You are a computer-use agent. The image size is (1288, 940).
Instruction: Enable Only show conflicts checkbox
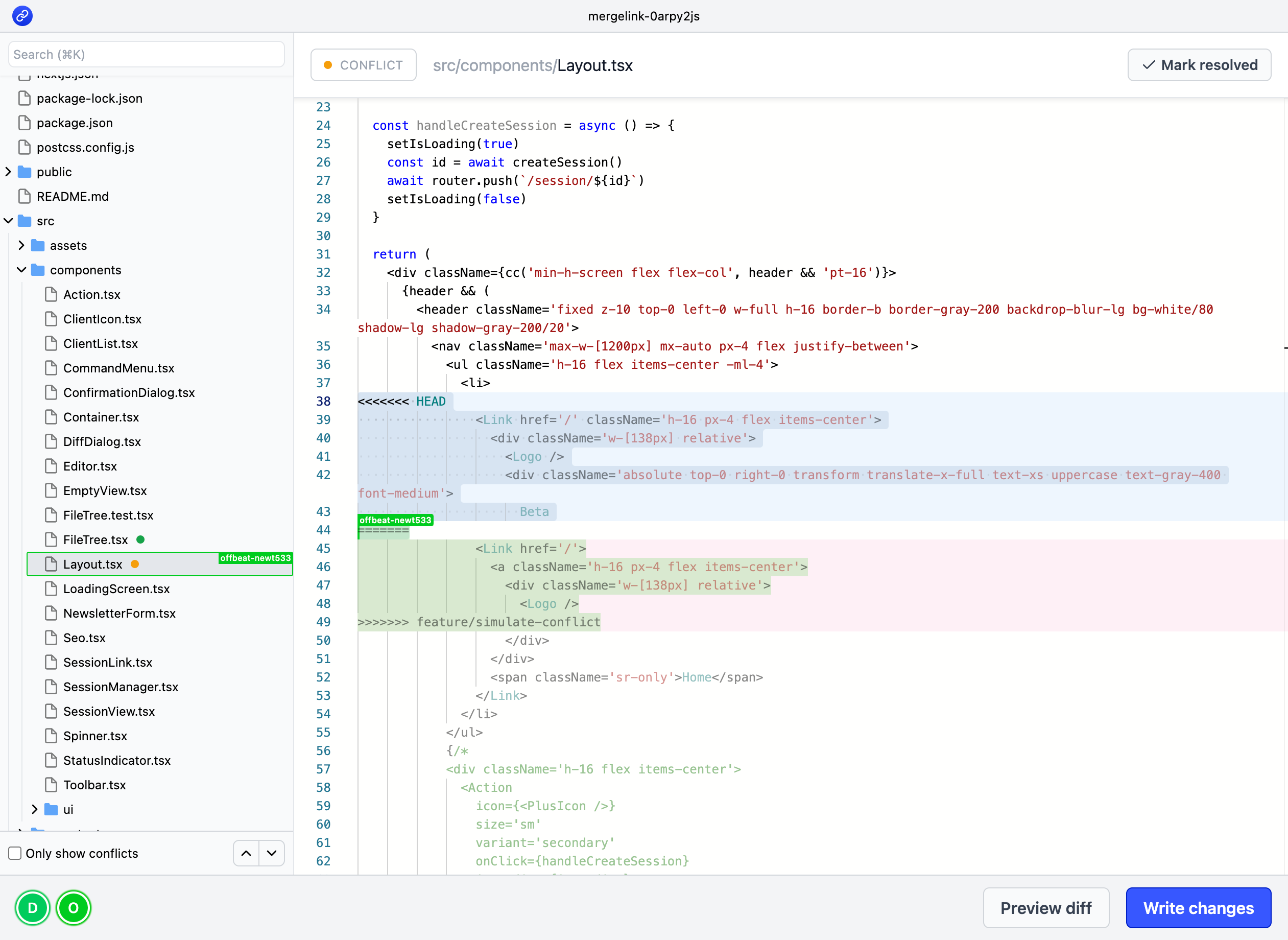click(15, 853)
